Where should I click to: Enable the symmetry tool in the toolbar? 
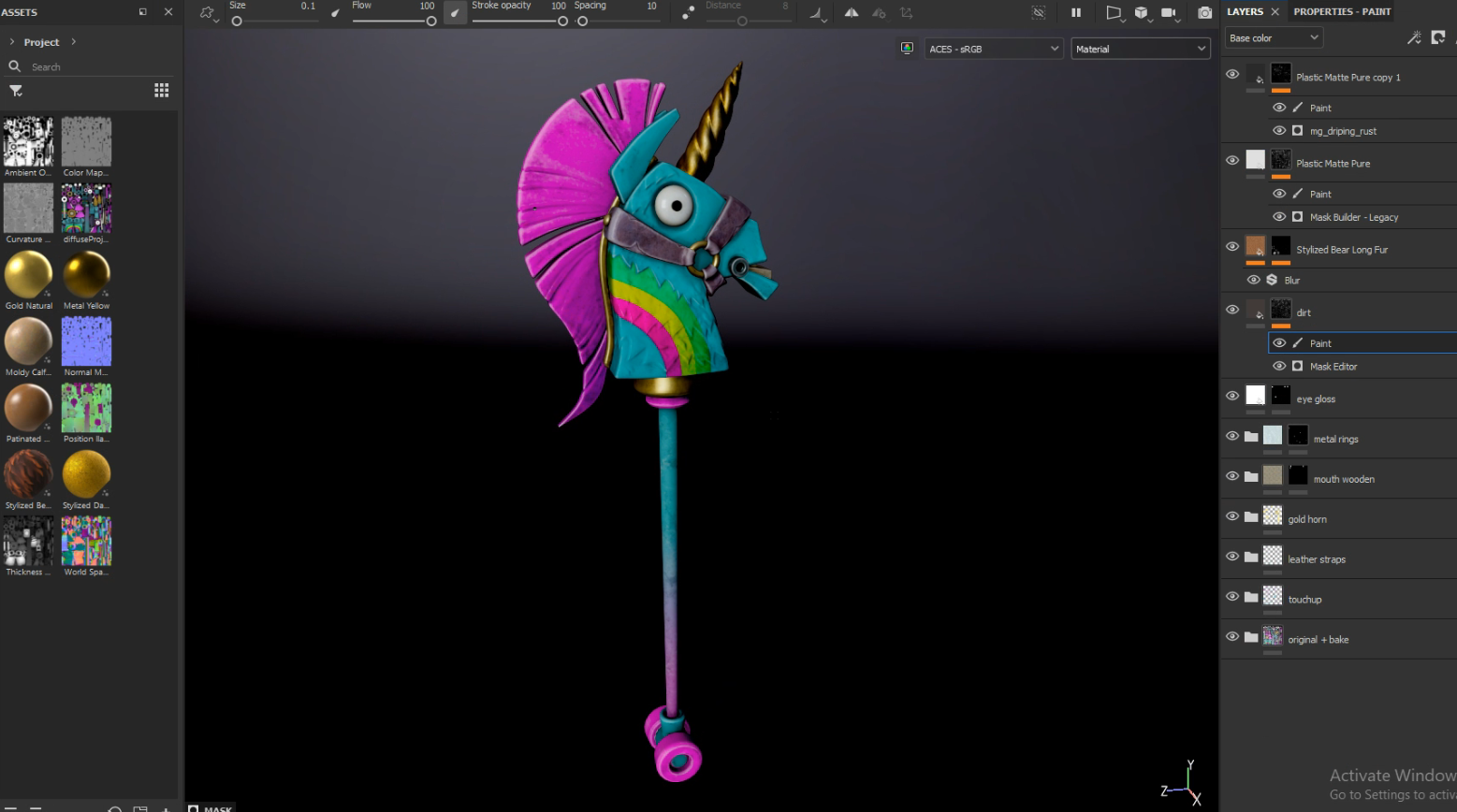[x=852, y=12]
